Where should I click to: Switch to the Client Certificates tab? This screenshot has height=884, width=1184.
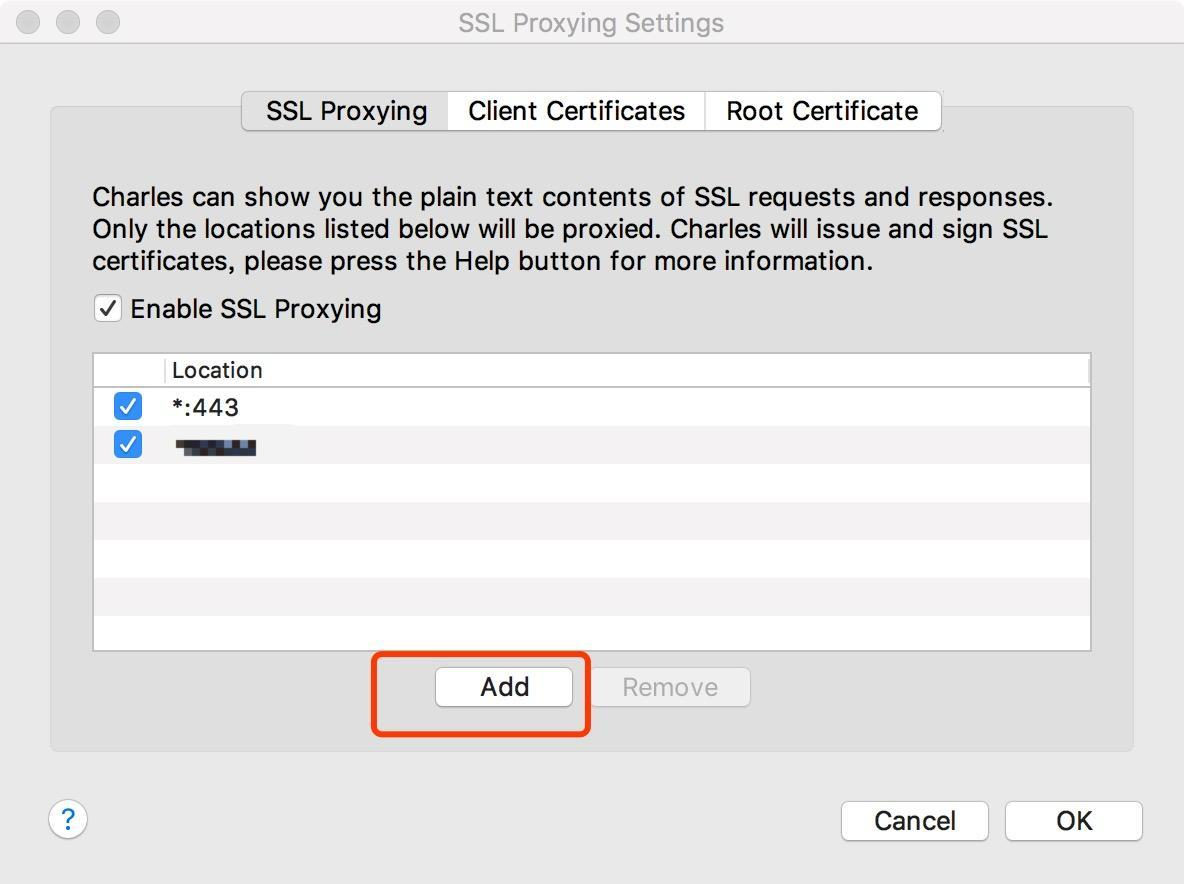(574, 111)
